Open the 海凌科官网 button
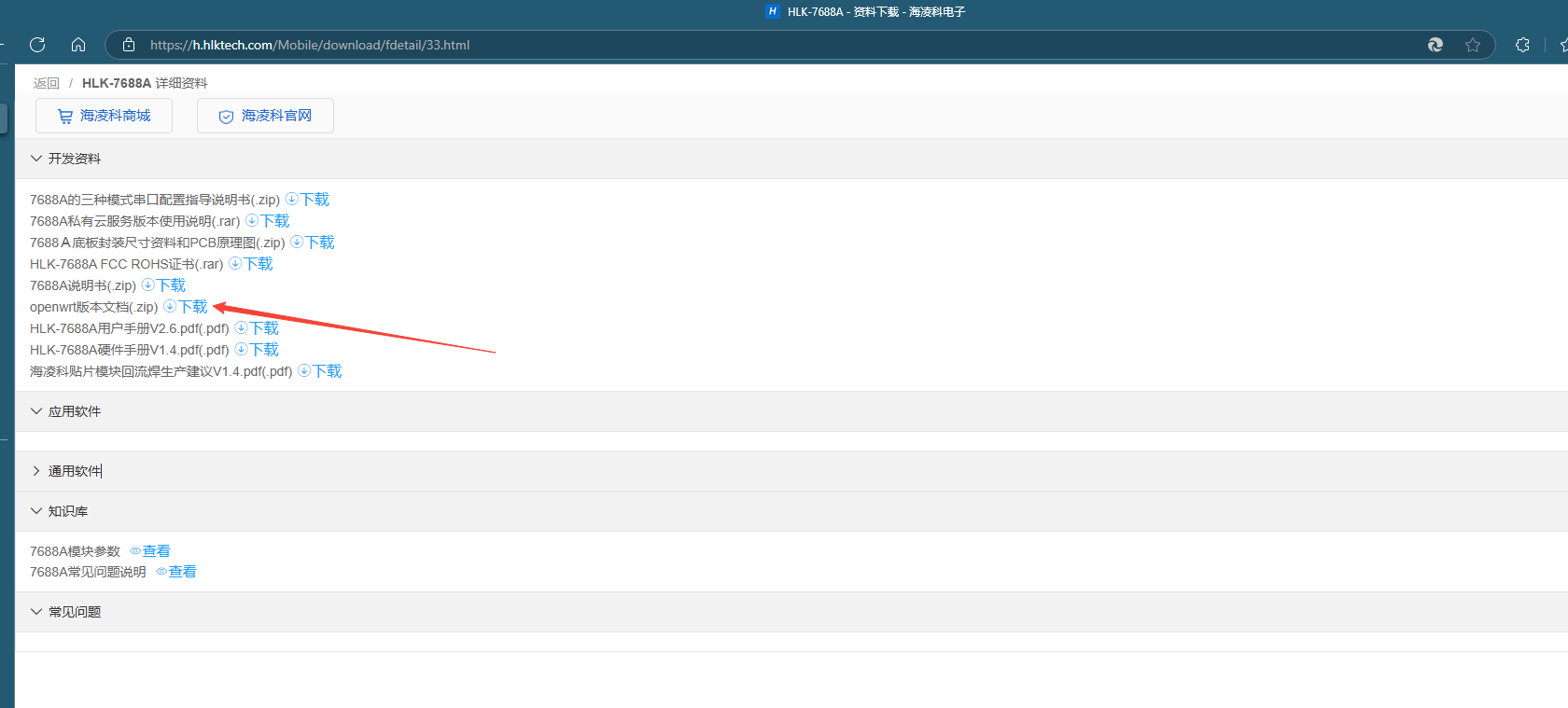Screen dimensions: 1568x708 point(265,116)
